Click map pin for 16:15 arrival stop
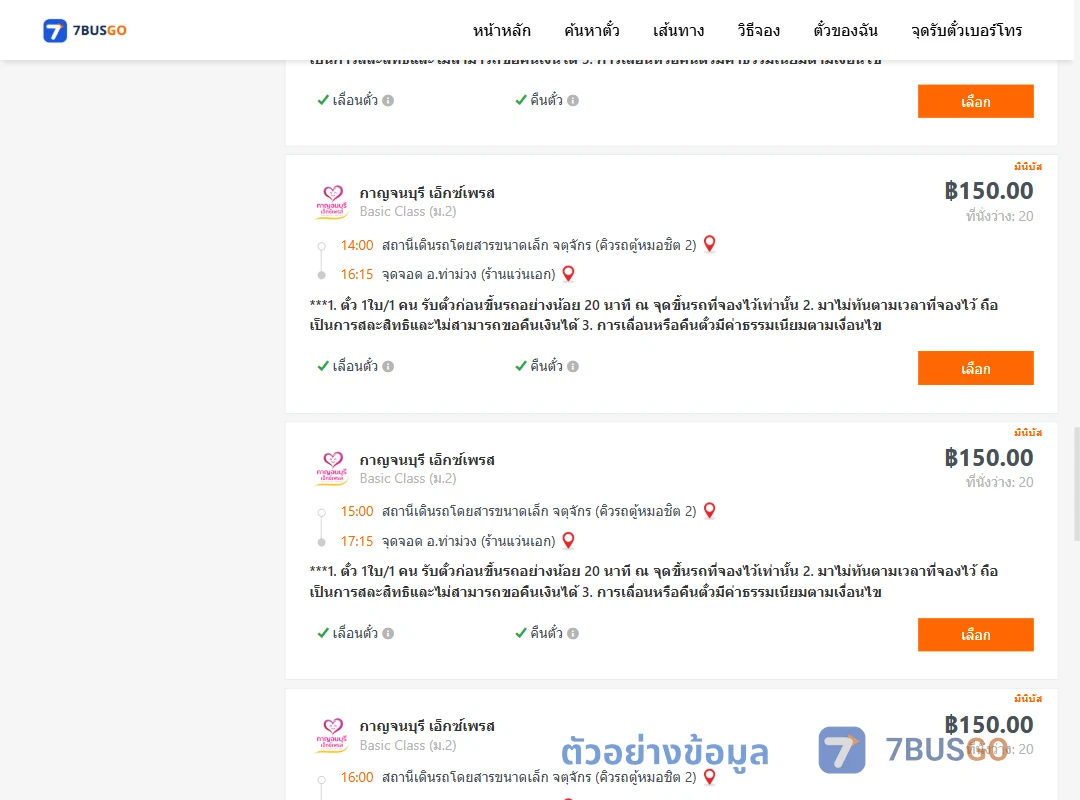1080x800 pixels. [x=568, y=274]
